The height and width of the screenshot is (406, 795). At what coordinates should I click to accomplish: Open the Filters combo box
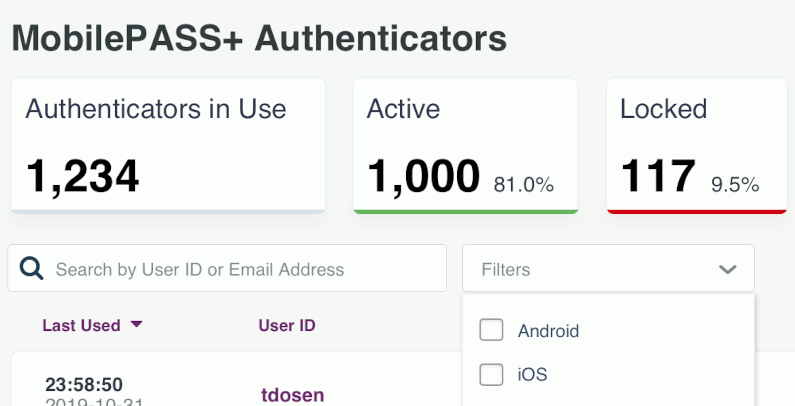608,268
